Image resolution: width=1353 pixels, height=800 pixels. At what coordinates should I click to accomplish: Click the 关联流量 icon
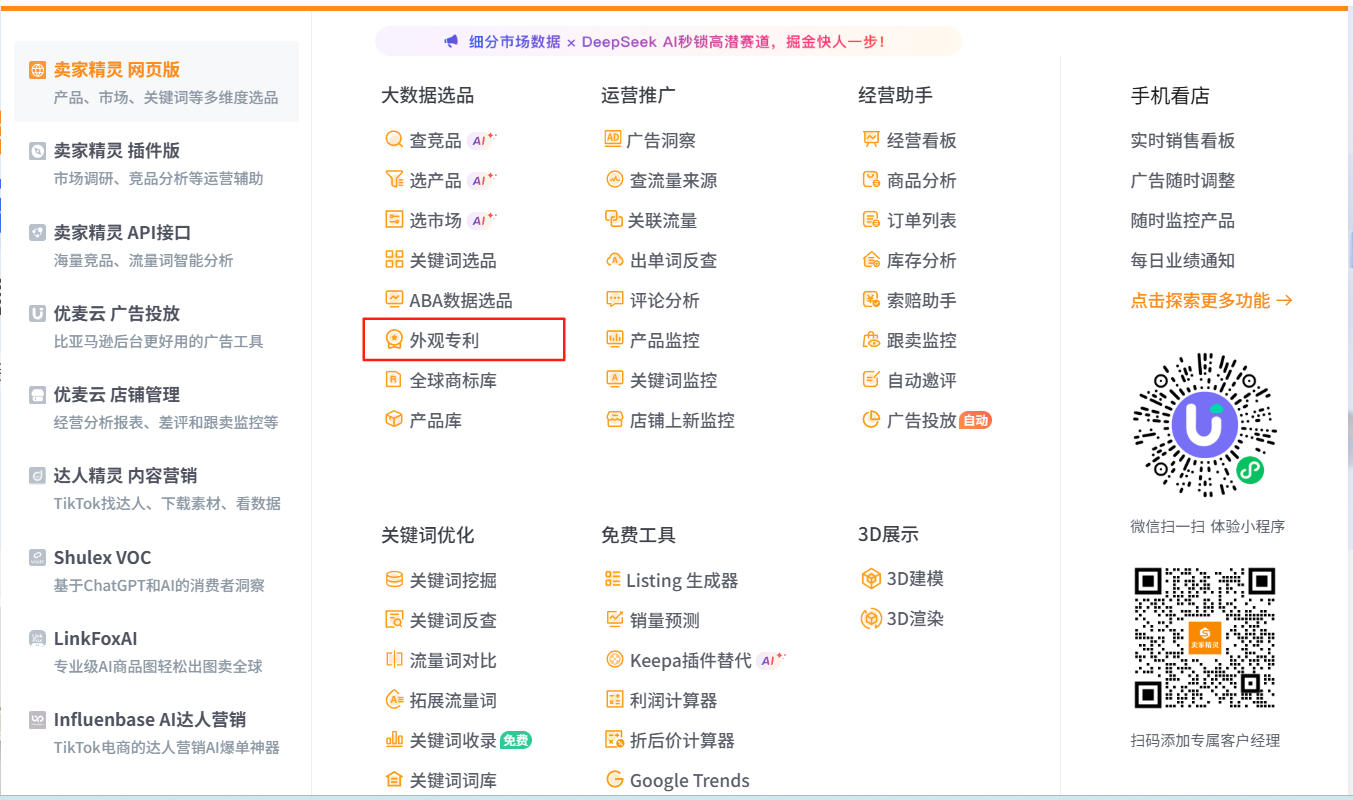point(614,220)
